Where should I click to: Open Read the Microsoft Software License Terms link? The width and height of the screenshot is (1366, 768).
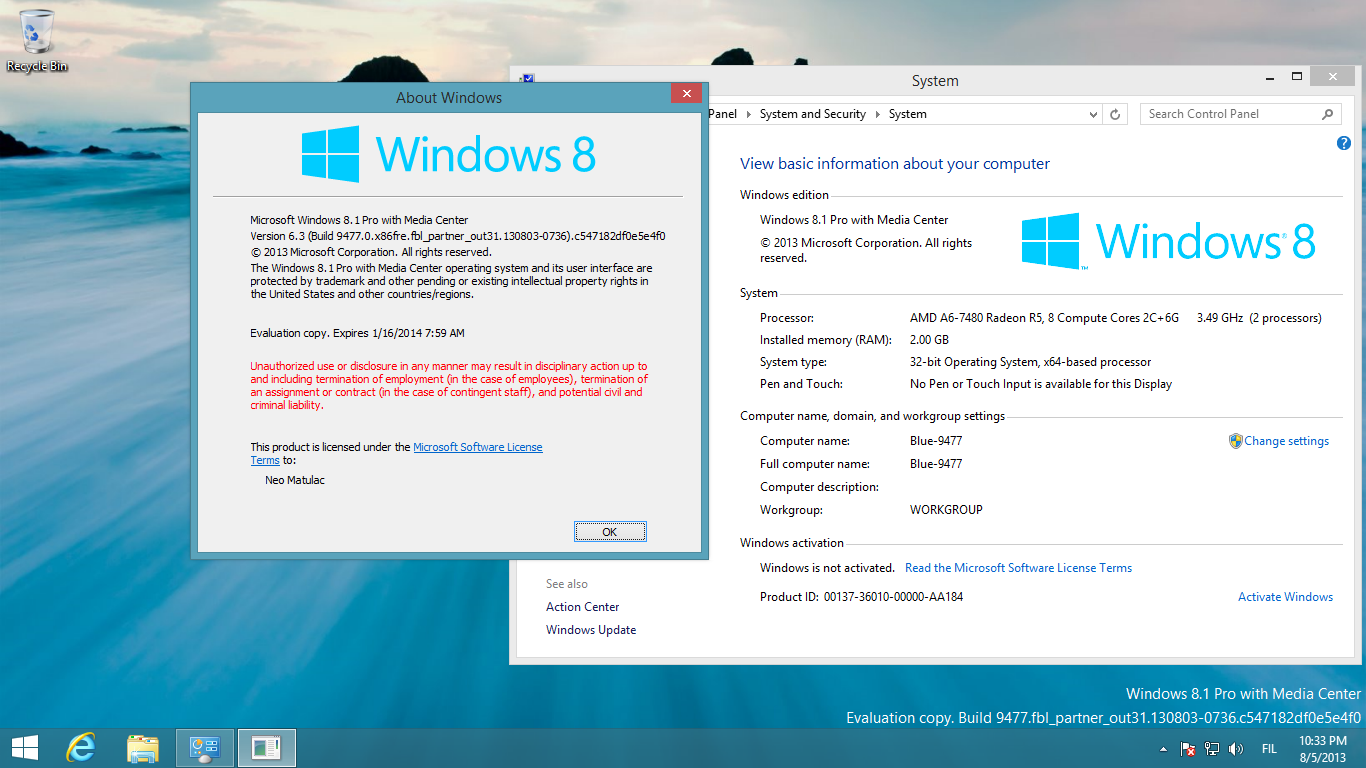pyautogui.click(x=1018, y=568)
